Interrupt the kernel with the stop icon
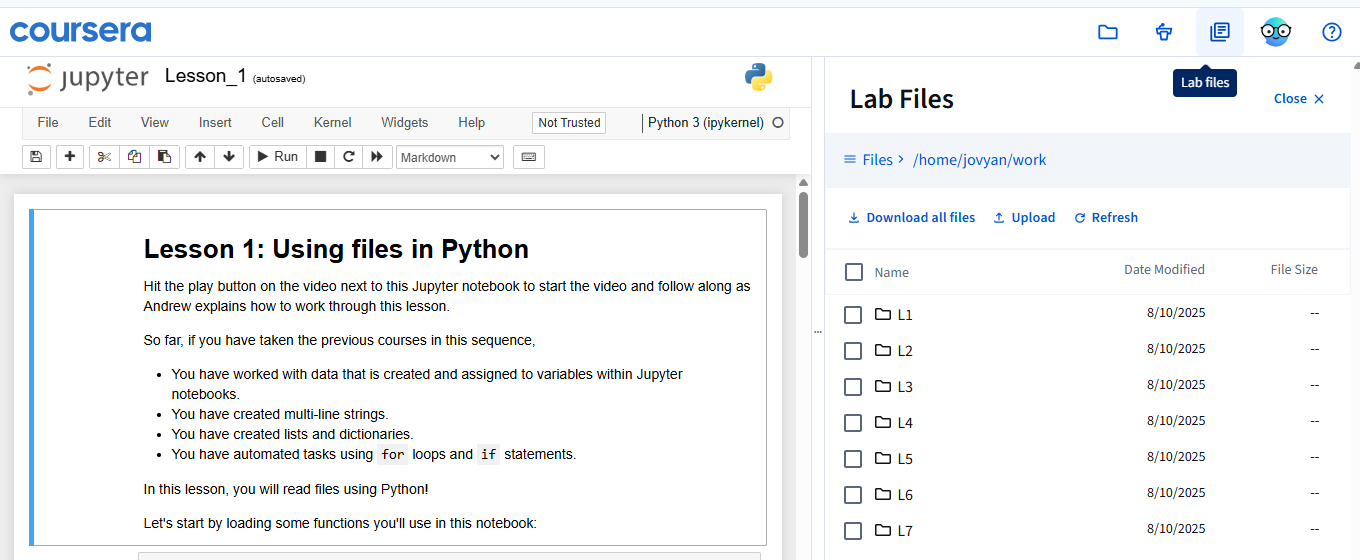The height and width of the screenshot is (560, 1360). [x=320, y=157]
